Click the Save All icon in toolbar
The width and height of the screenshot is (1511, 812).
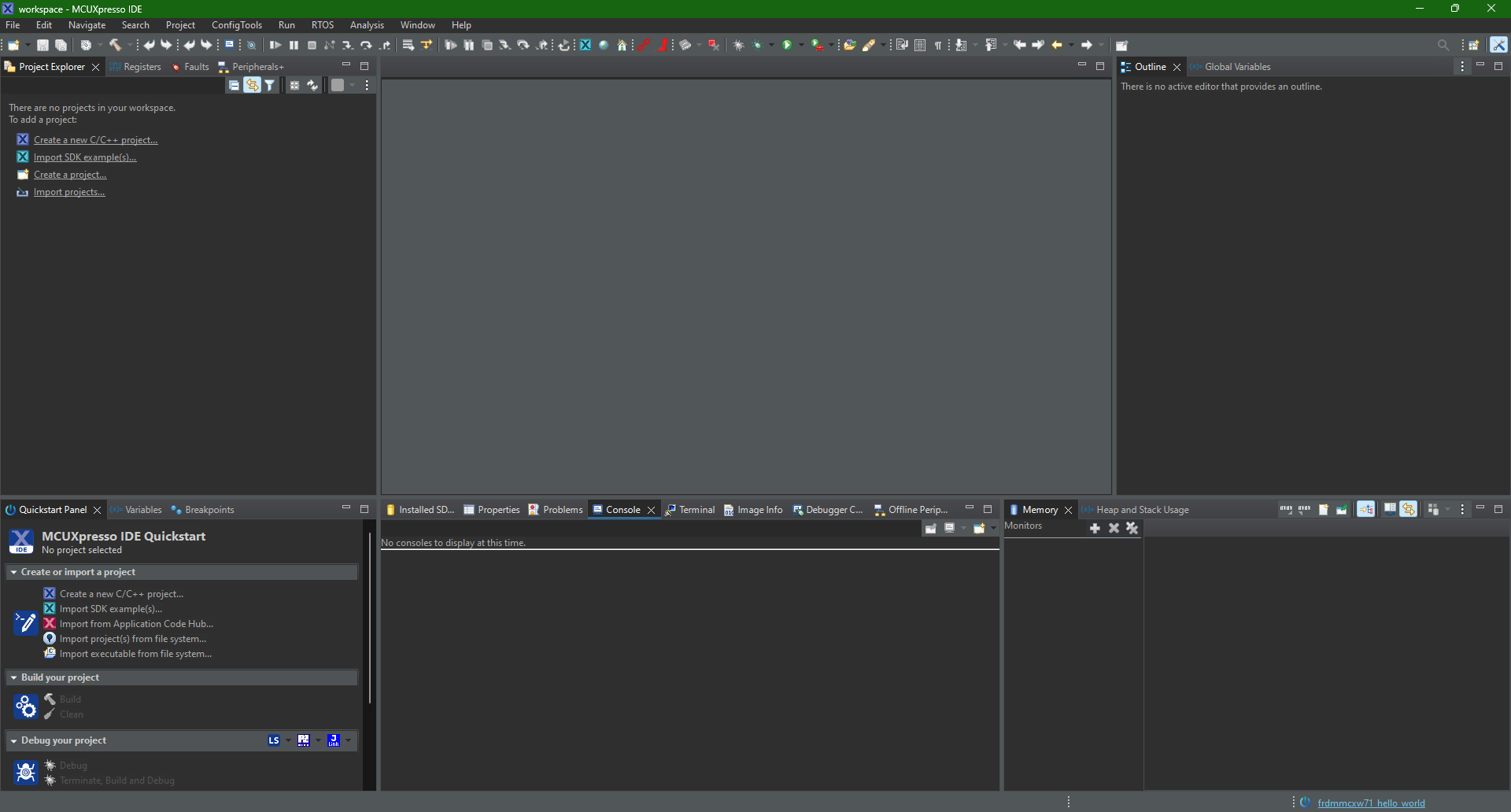pyautogui.click(x=61, y=46)
